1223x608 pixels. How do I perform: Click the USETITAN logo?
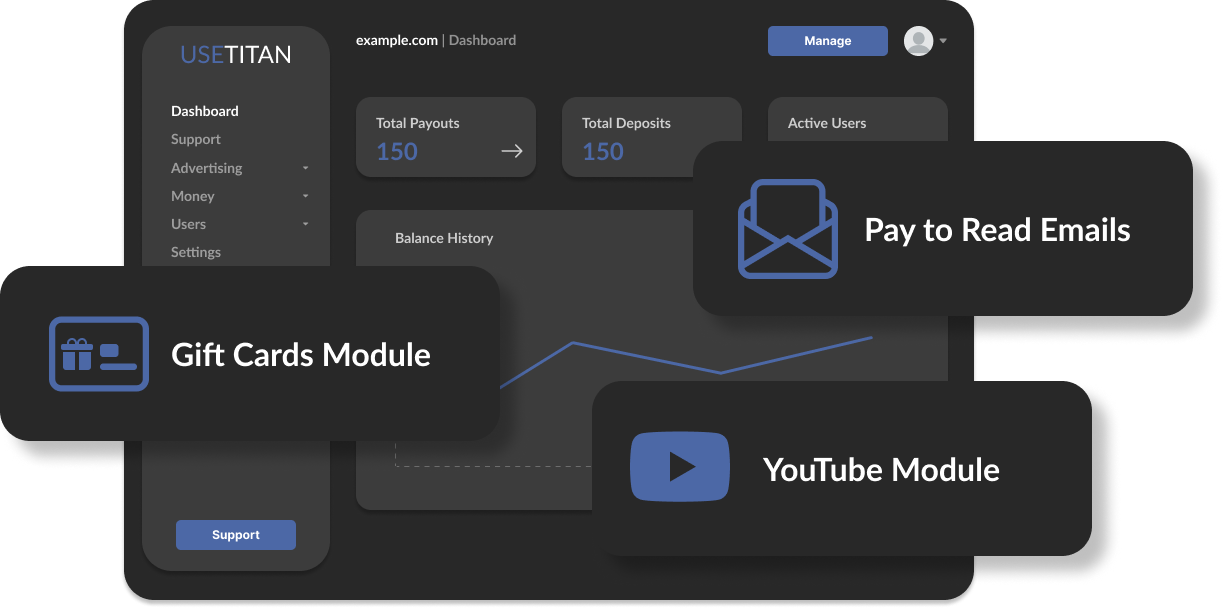pos(236,55)
